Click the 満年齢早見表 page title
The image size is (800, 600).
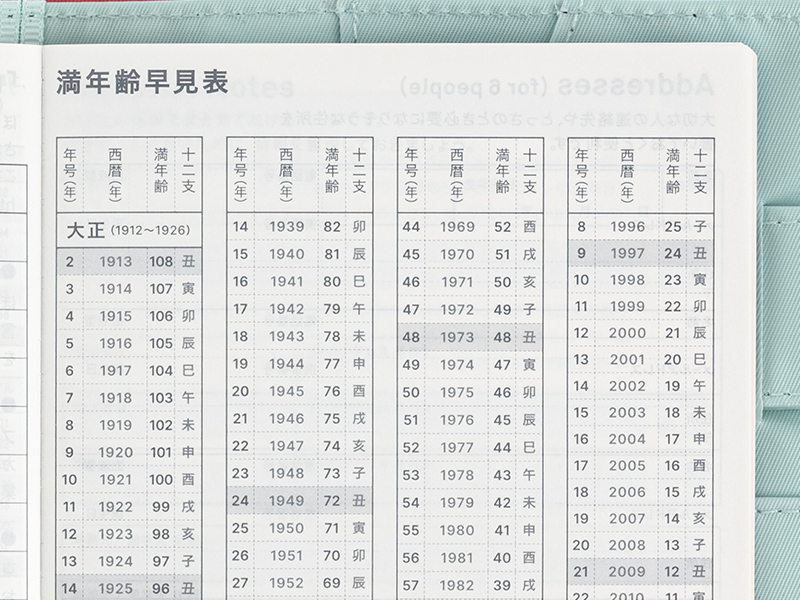click(x=142, y=82)
